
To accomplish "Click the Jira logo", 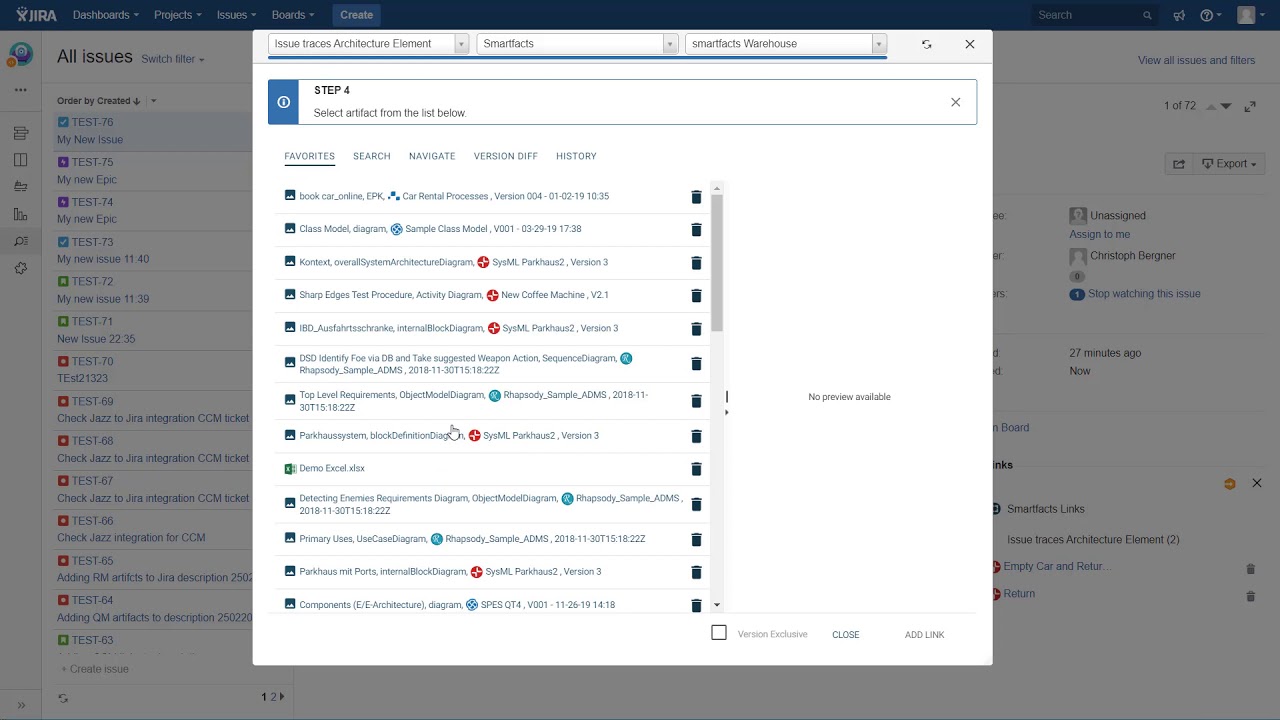I will pyautogui.click(x=35, y=15).
